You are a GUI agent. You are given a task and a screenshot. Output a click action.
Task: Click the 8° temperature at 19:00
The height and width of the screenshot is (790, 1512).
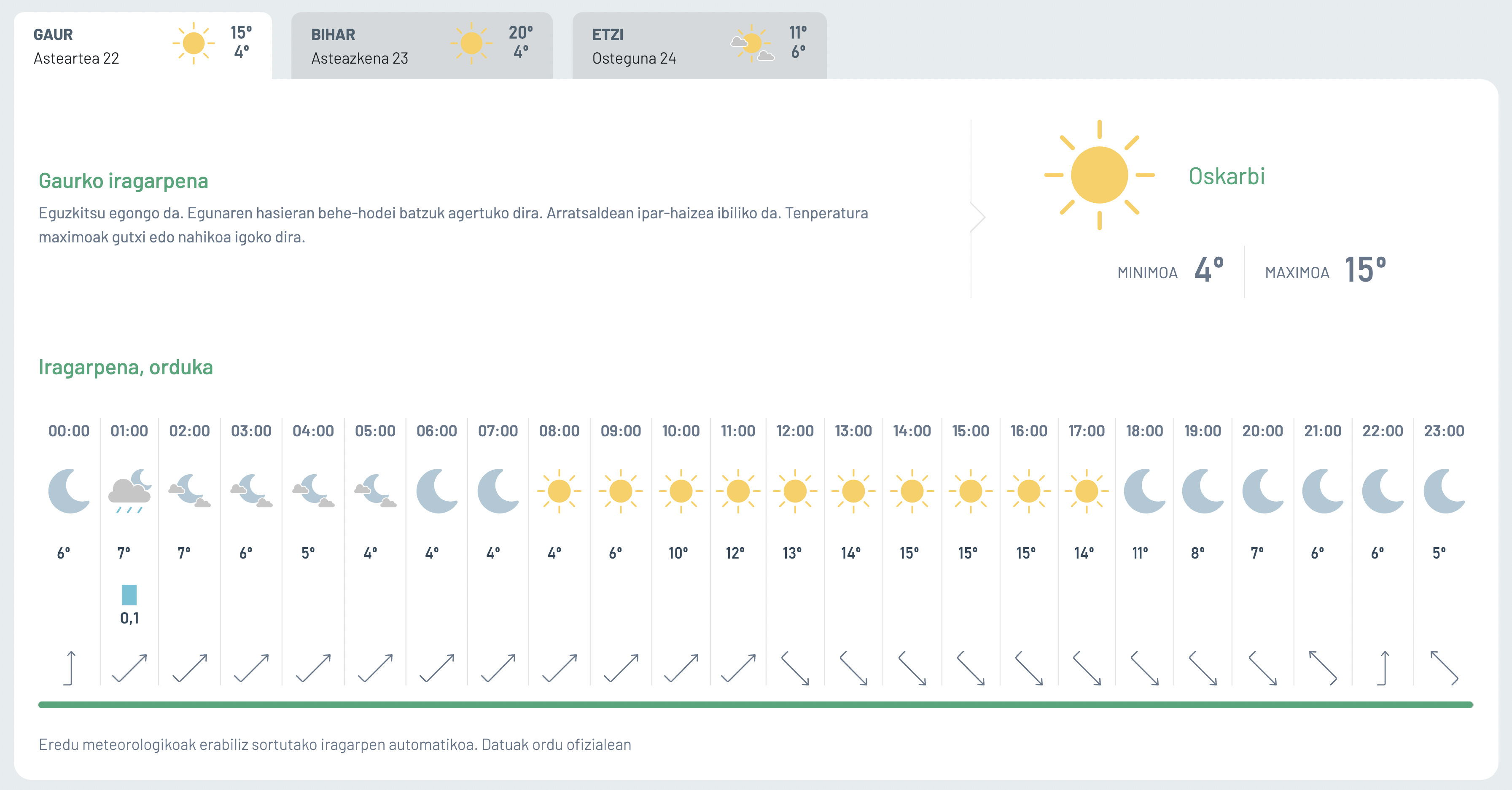[1198, 553]
